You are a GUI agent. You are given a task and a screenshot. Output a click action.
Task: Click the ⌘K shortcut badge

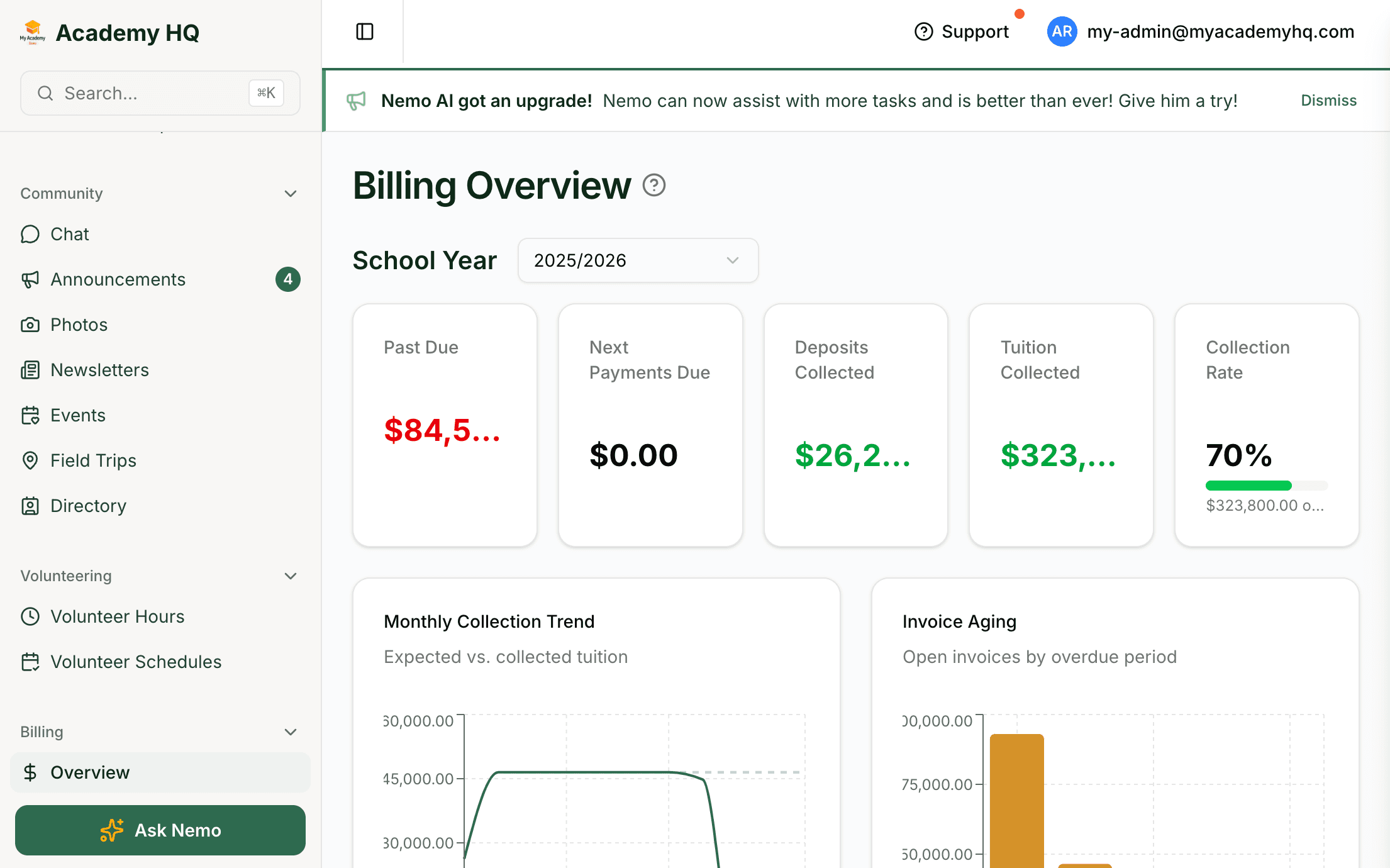[266, 93]
